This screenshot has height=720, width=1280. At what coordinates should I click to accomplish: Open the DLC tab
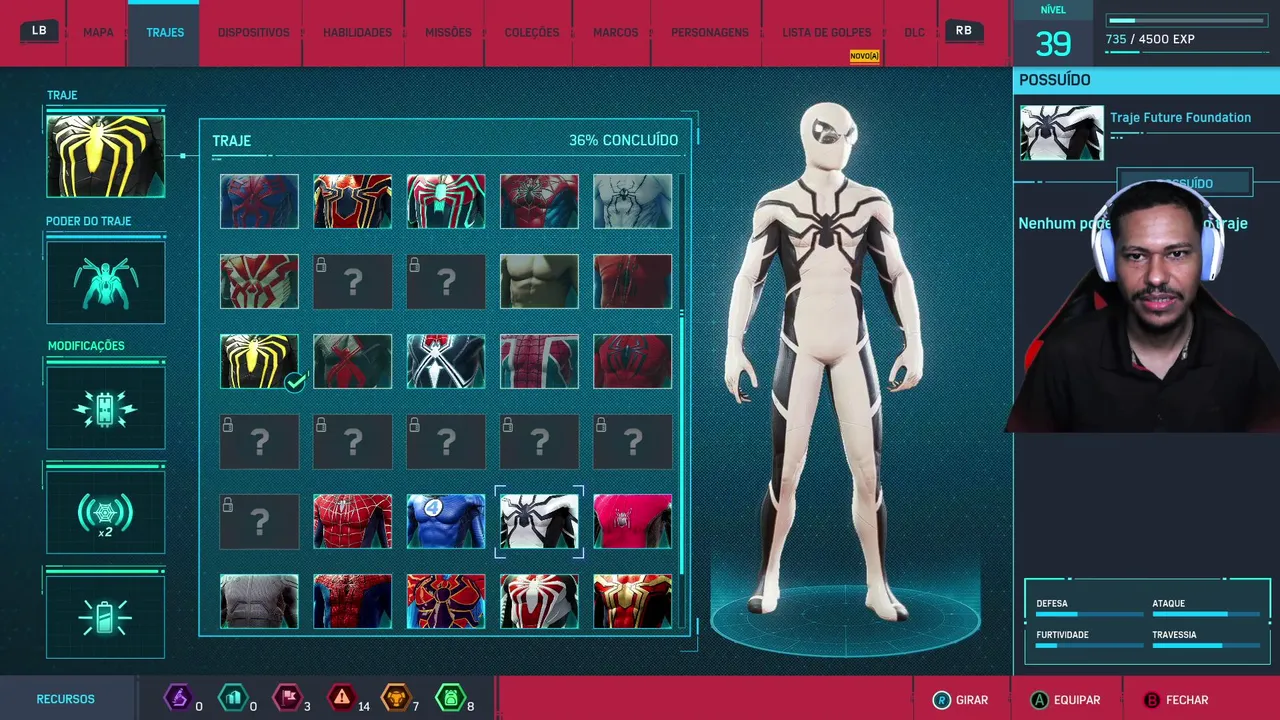[914, 32]
